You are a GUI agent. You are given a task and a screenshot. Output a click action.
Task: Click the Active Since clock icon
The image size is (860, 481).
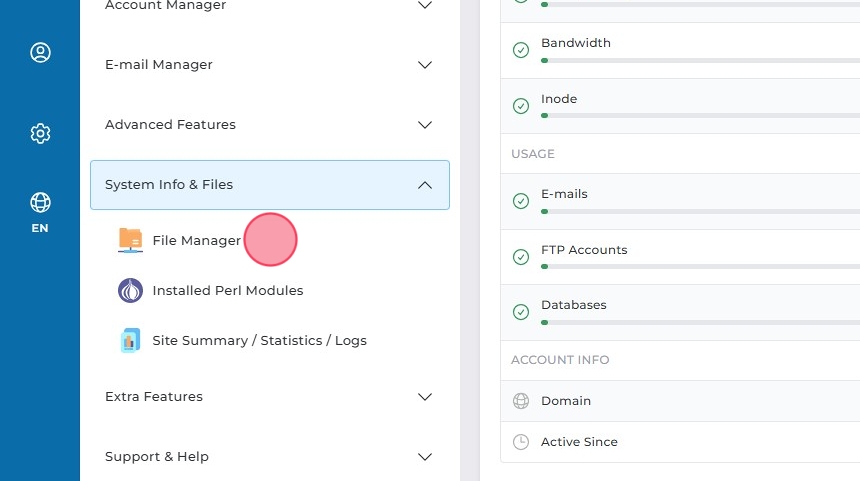(520, 442)
